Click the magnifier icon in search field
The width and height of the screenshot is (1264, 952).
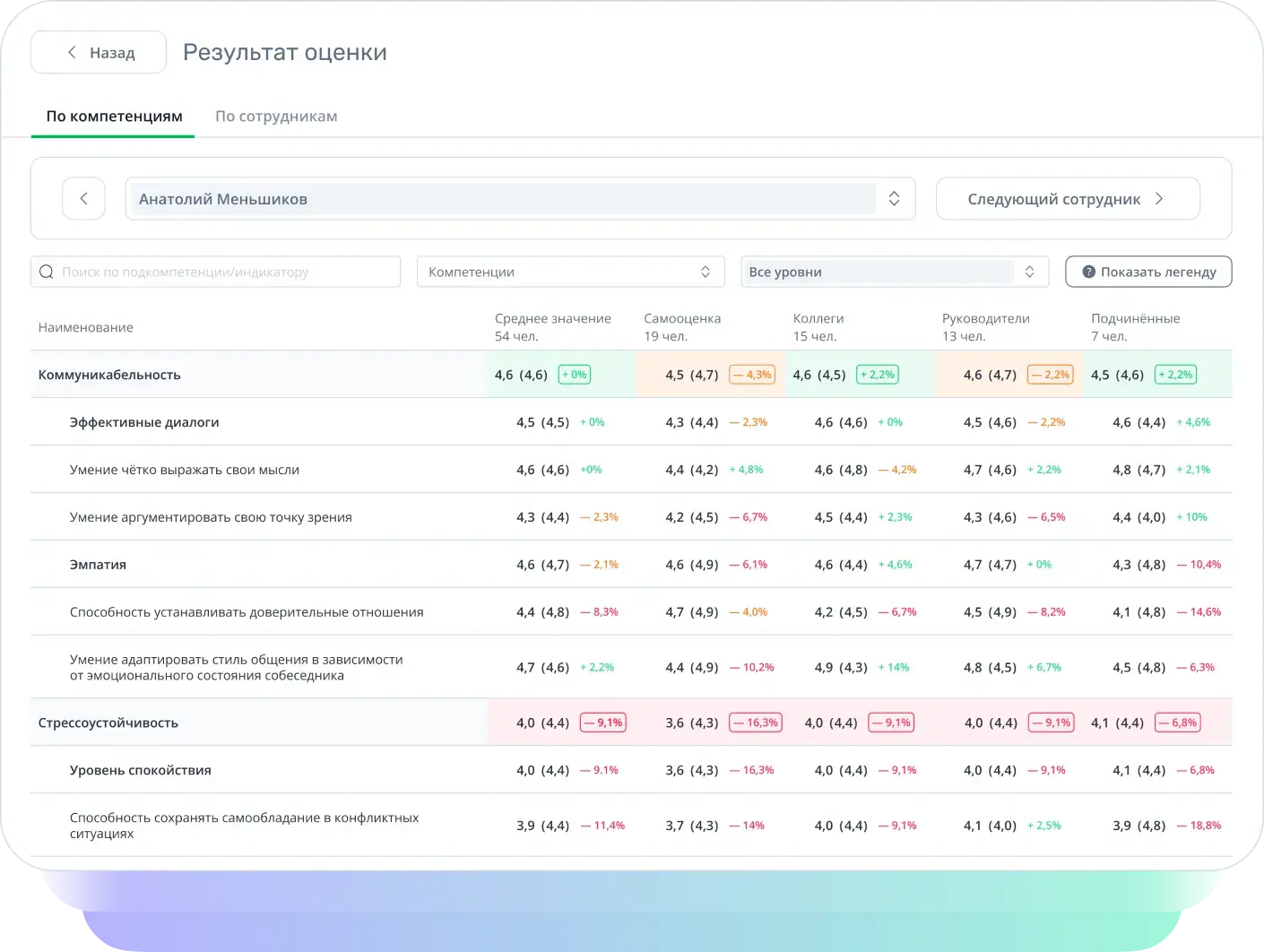pyautogui.click(x=47, y=272)
